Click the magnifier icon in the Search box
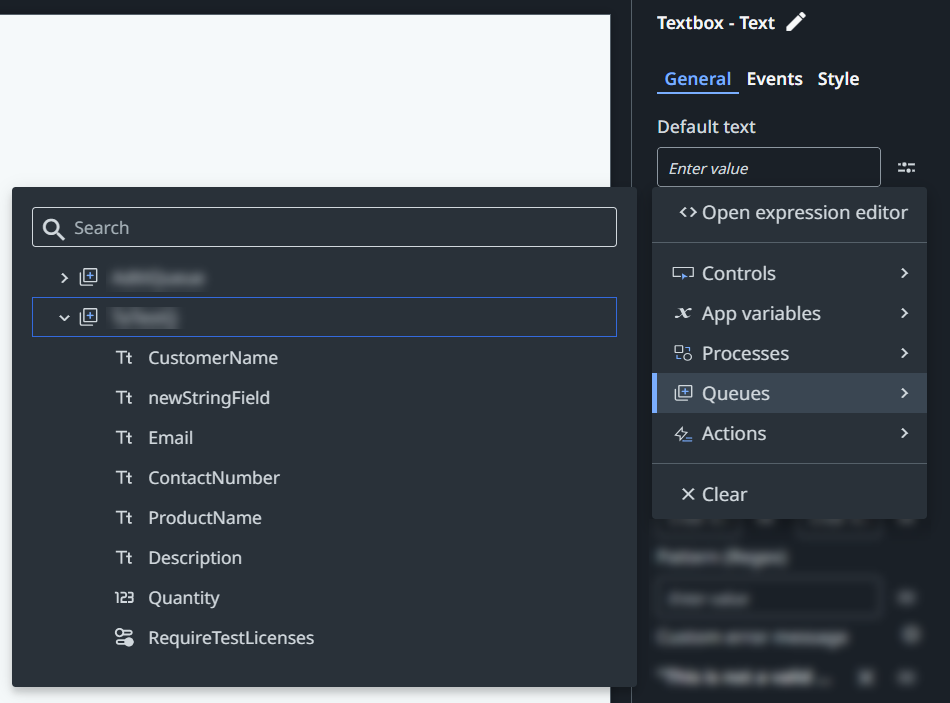Screen dimensions: 950x703 point(54,228)
